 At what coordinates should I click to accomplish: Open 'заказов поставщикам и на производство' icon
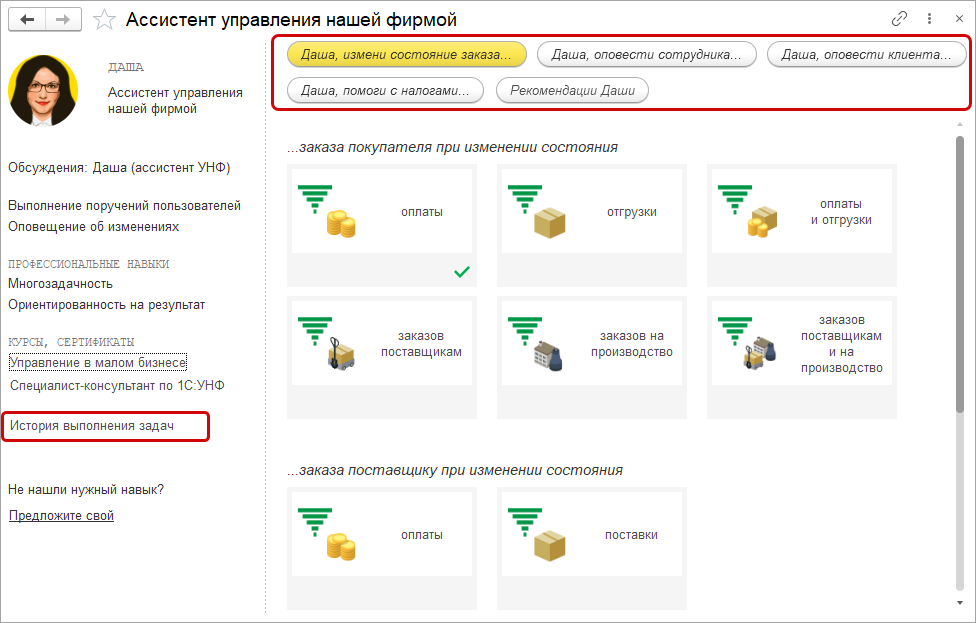[747, 344]
